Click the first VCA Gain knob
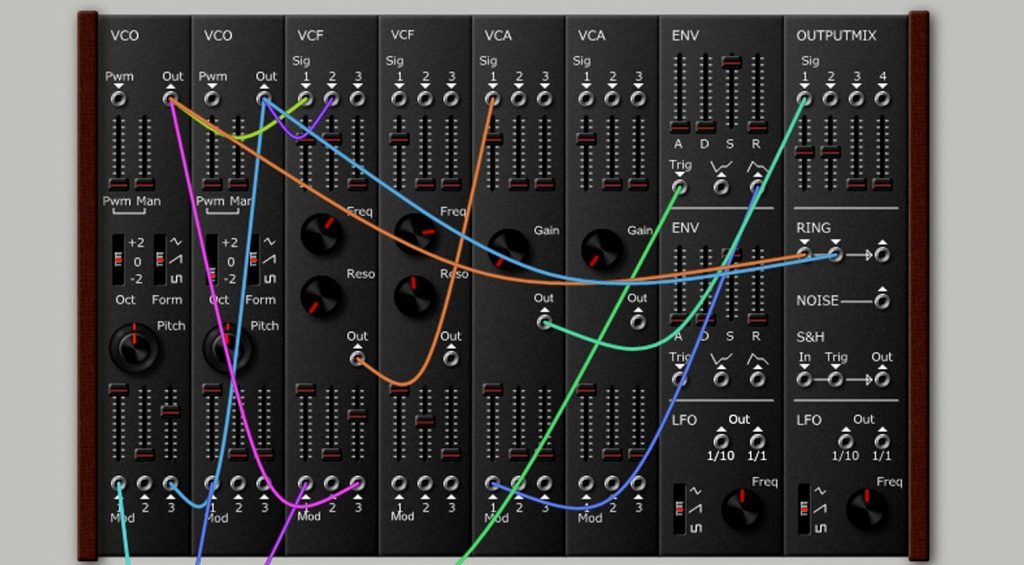This screenshot has width=1024, height=565. tap(508, 250)
